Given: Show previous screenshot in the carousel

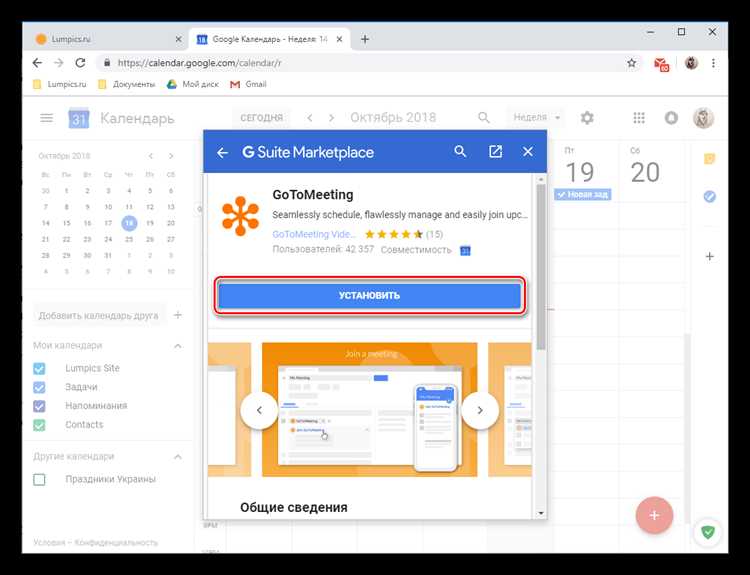Looking at the screenshot, I should (259, 410).
